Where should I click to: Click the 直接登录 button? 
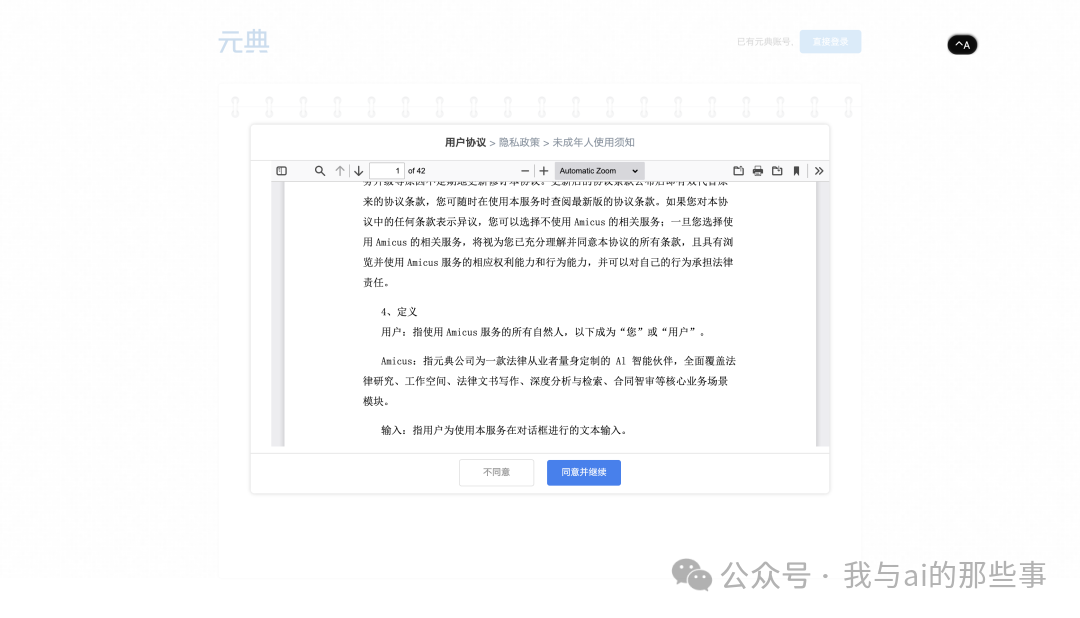(830, 42)
